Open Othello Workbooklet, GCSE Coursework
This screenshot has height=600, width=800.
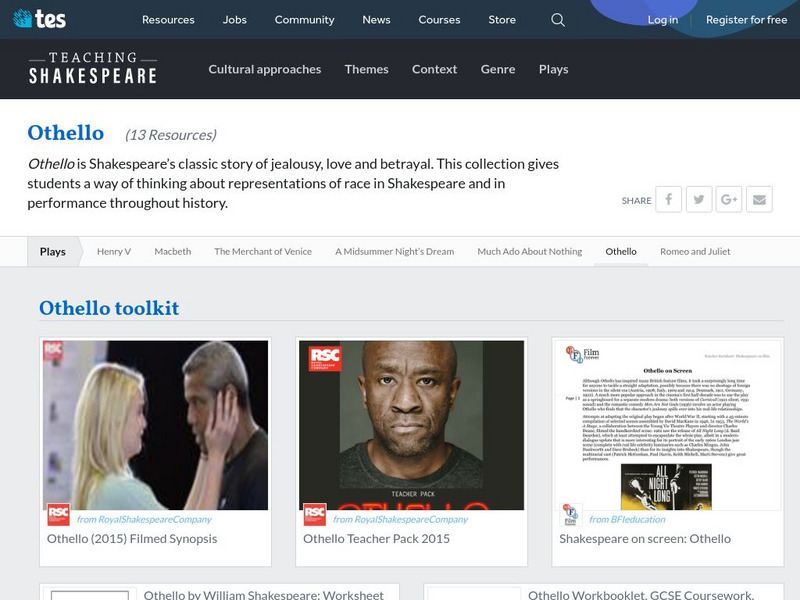pyautogui.click(x=641, y=595)
